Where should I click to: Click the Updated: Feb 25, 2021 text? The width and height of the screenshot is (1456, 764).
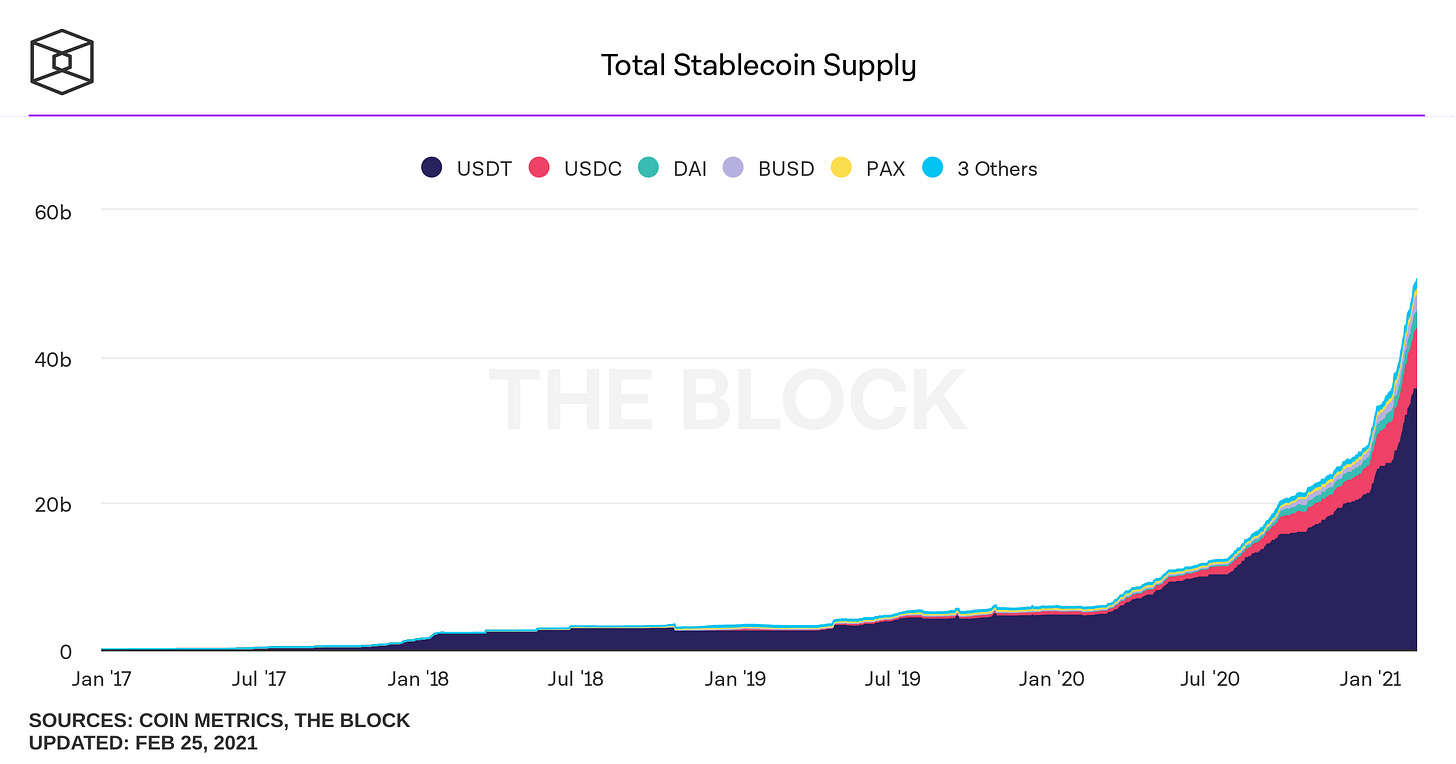143,743
